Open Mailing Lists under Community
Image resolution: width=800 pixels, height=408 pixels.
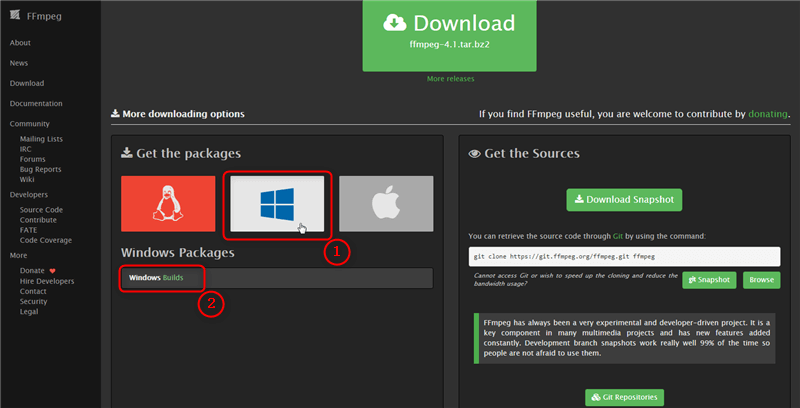tap(41, 139)
